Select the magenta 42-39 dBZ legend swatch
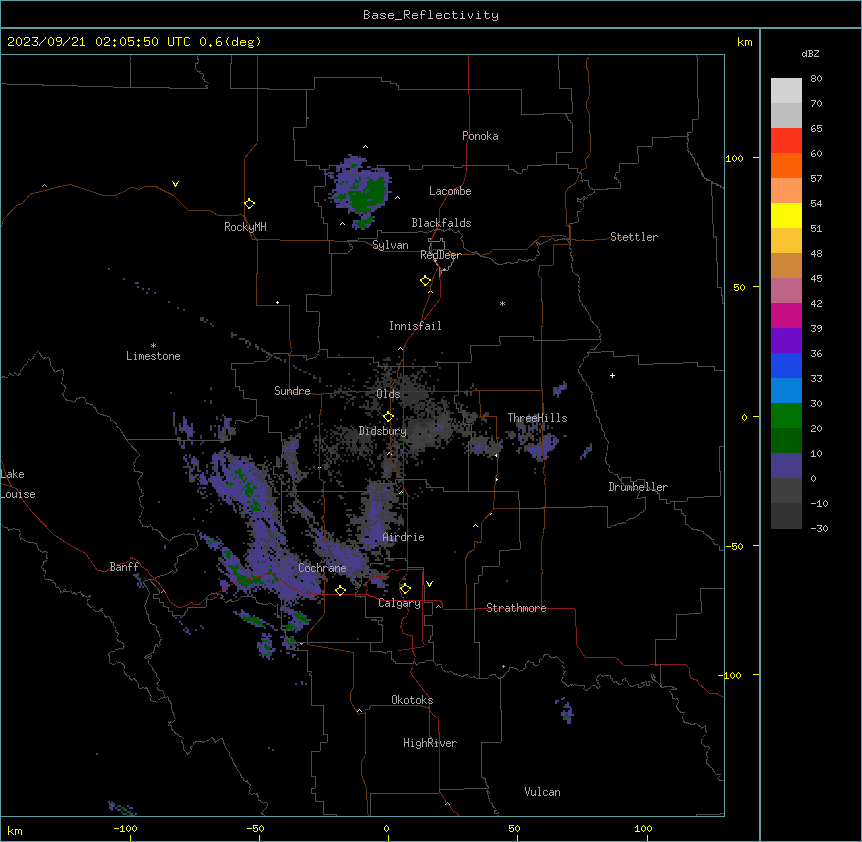 (786, 315)
